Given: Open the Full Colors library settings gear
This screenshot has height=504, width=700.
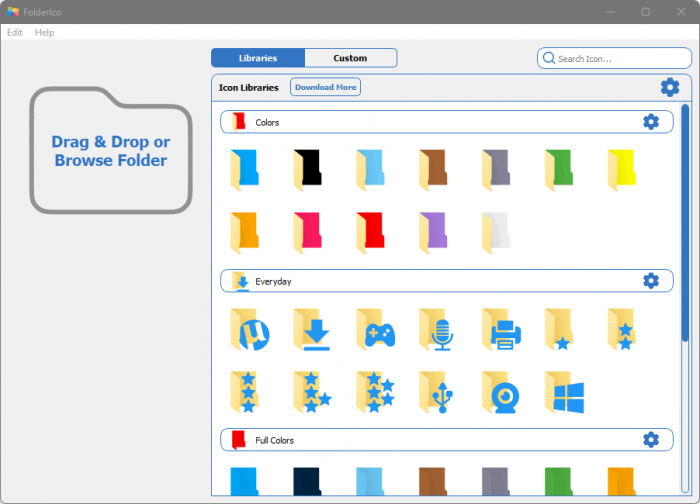Looking at the screenshot, I should (651, 440).
